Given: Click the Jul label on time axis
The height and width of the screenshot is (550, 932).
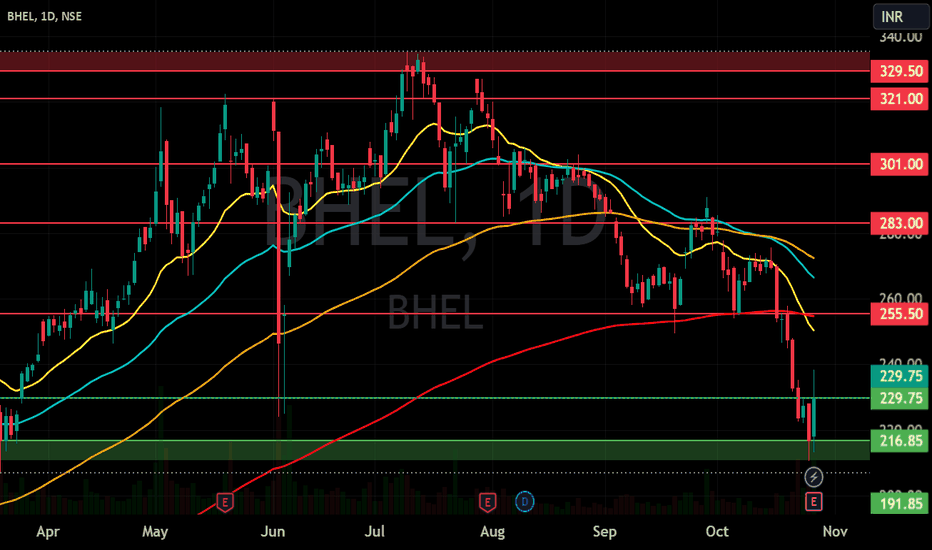Looking at the screenshot, I should pyautogui.click(x=374, y=531).
